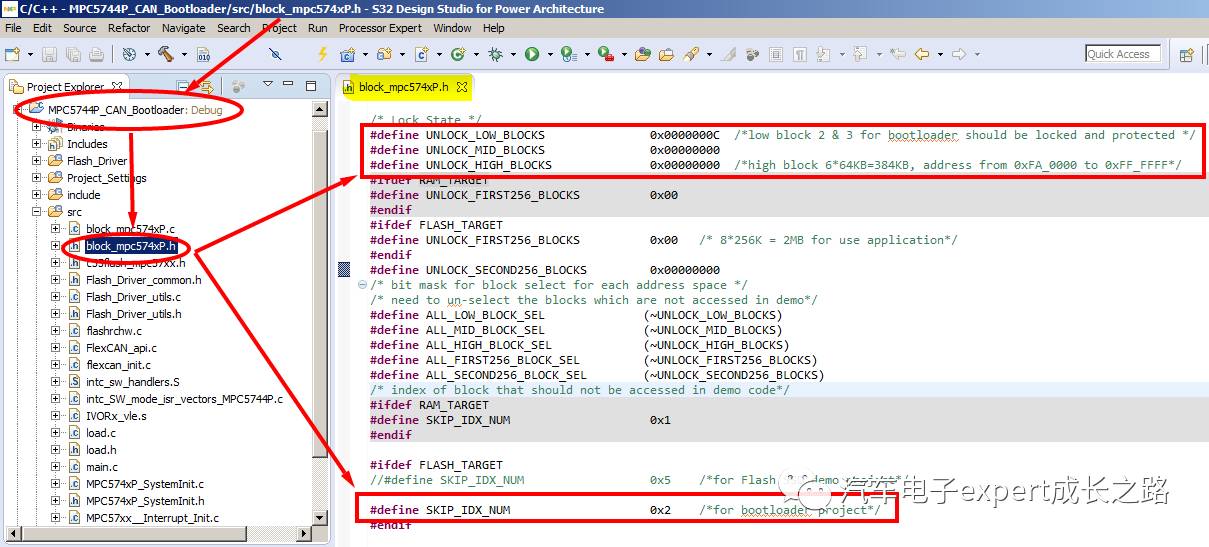Click the Save All icon
The height and width of the screenshot is (547, 1209).
tap(74, 54)
